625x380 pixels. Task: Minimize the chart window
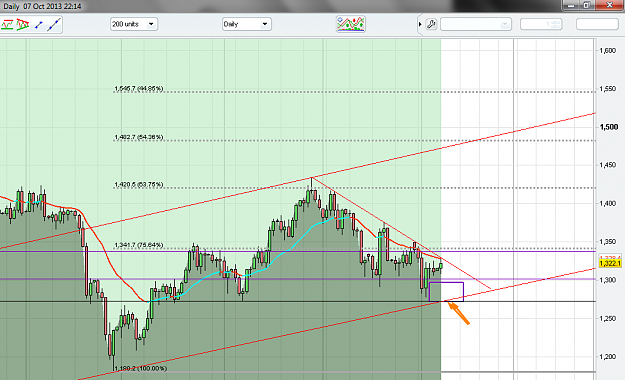572,5
